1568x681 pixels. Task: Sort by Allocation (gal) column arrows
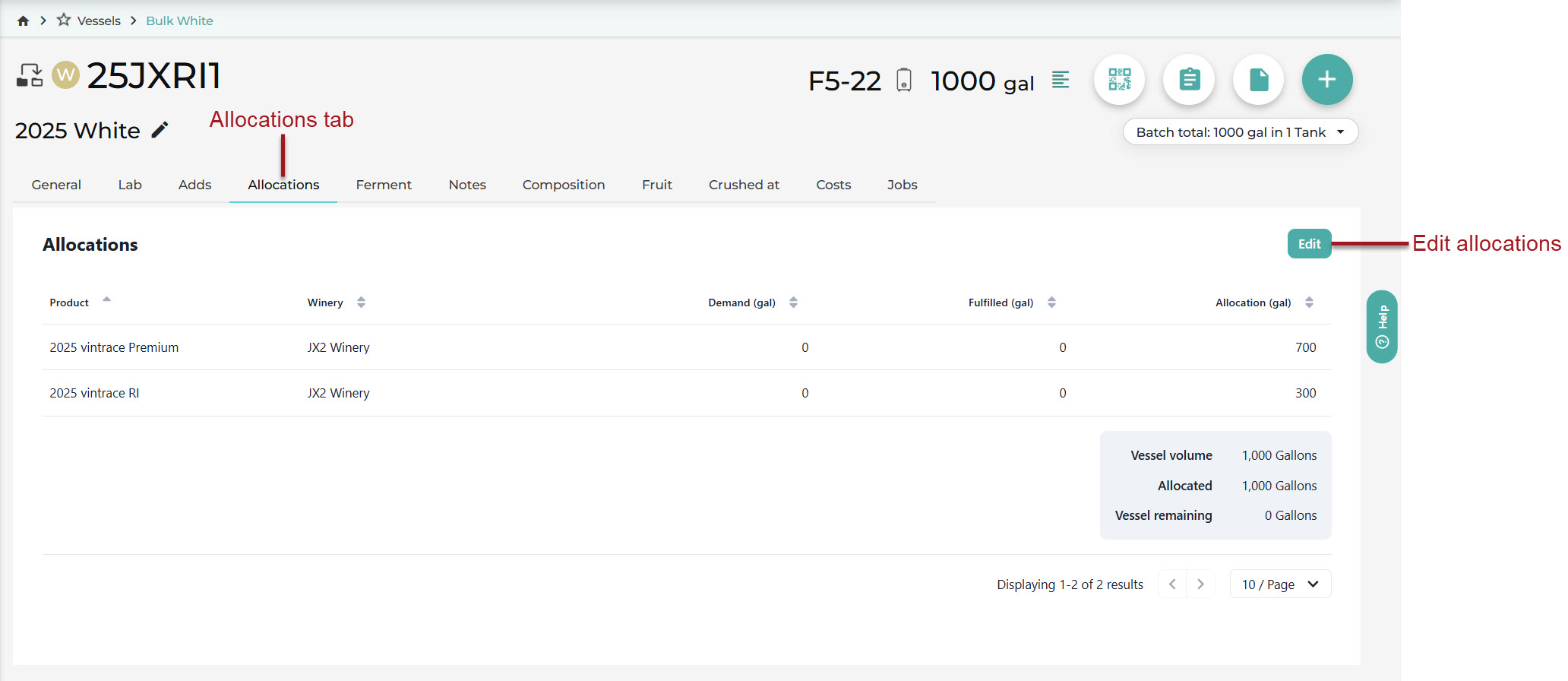click(x=1309, y=302)
